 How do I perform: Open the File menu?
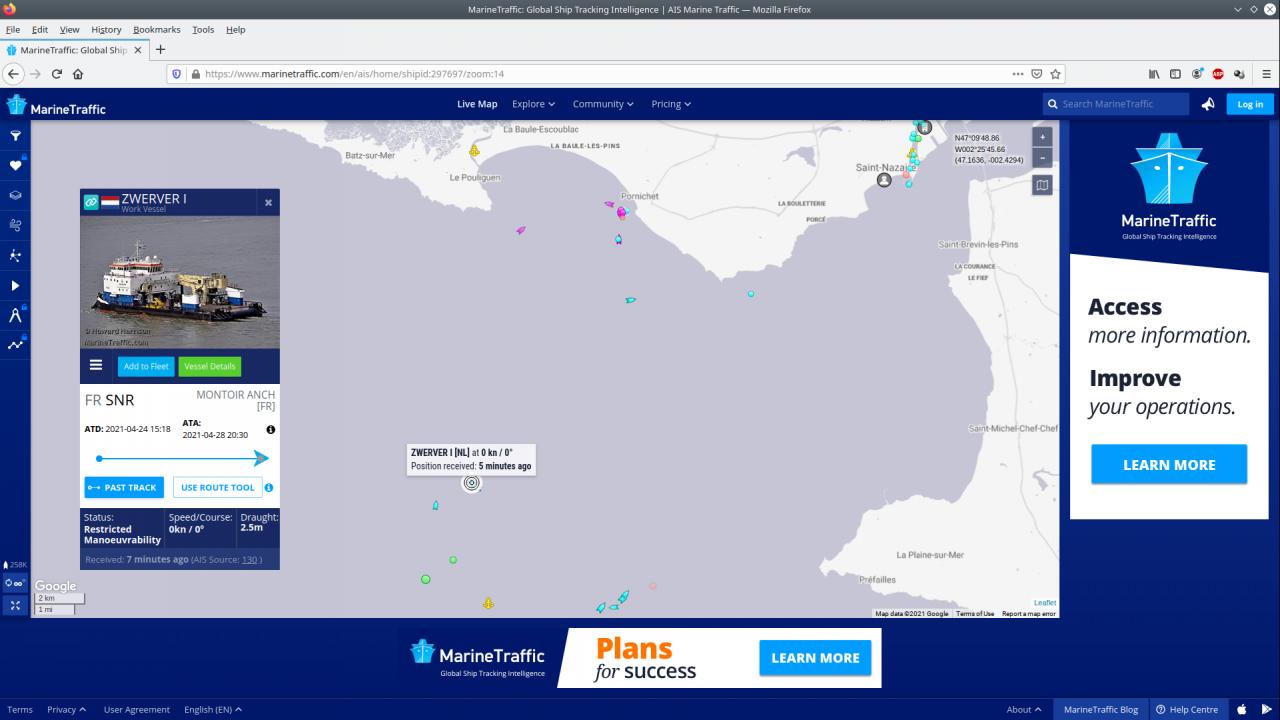(x=13, y=30)
